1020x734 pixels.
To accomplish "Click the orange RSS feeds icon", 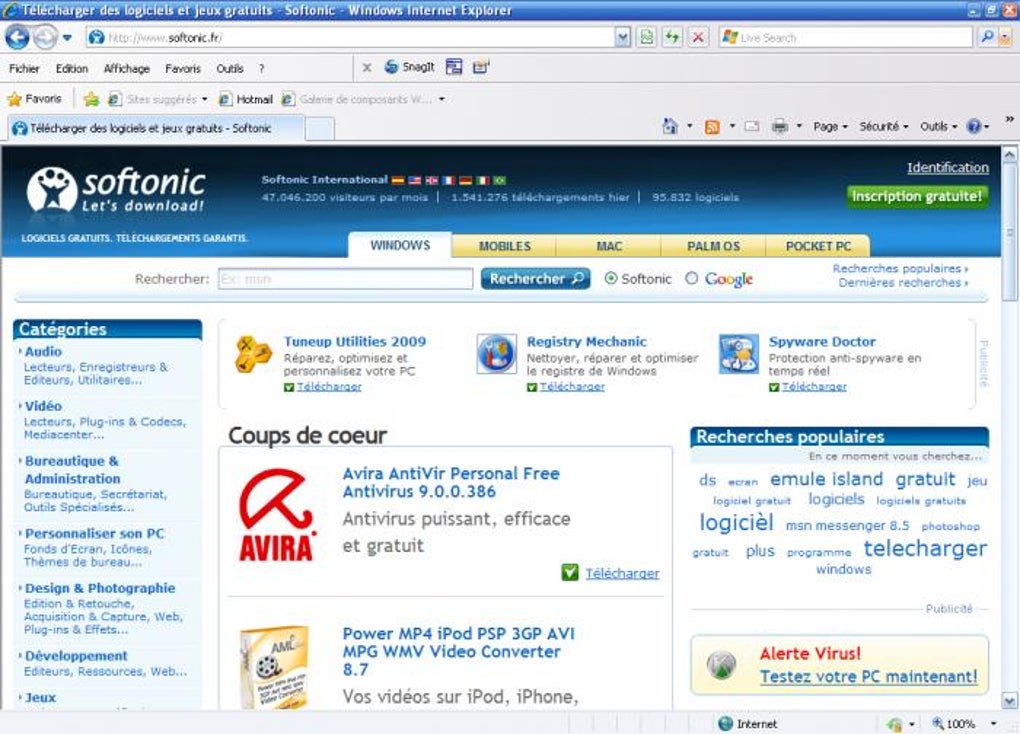I will point(712,127).
